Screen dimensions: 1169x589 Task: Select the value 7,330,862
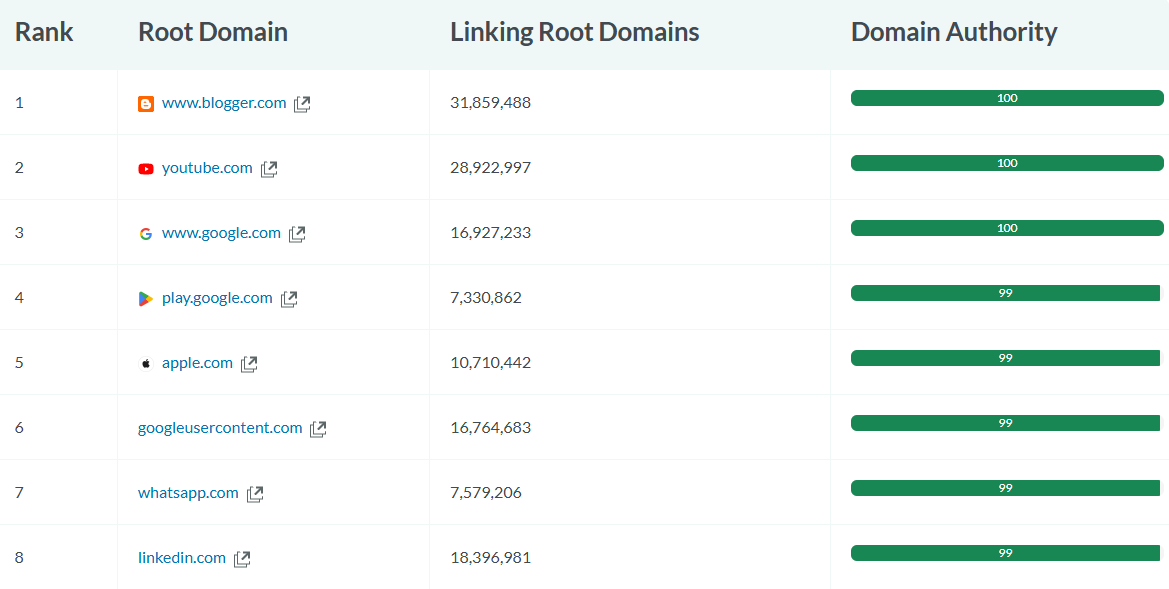pos(486,297)
